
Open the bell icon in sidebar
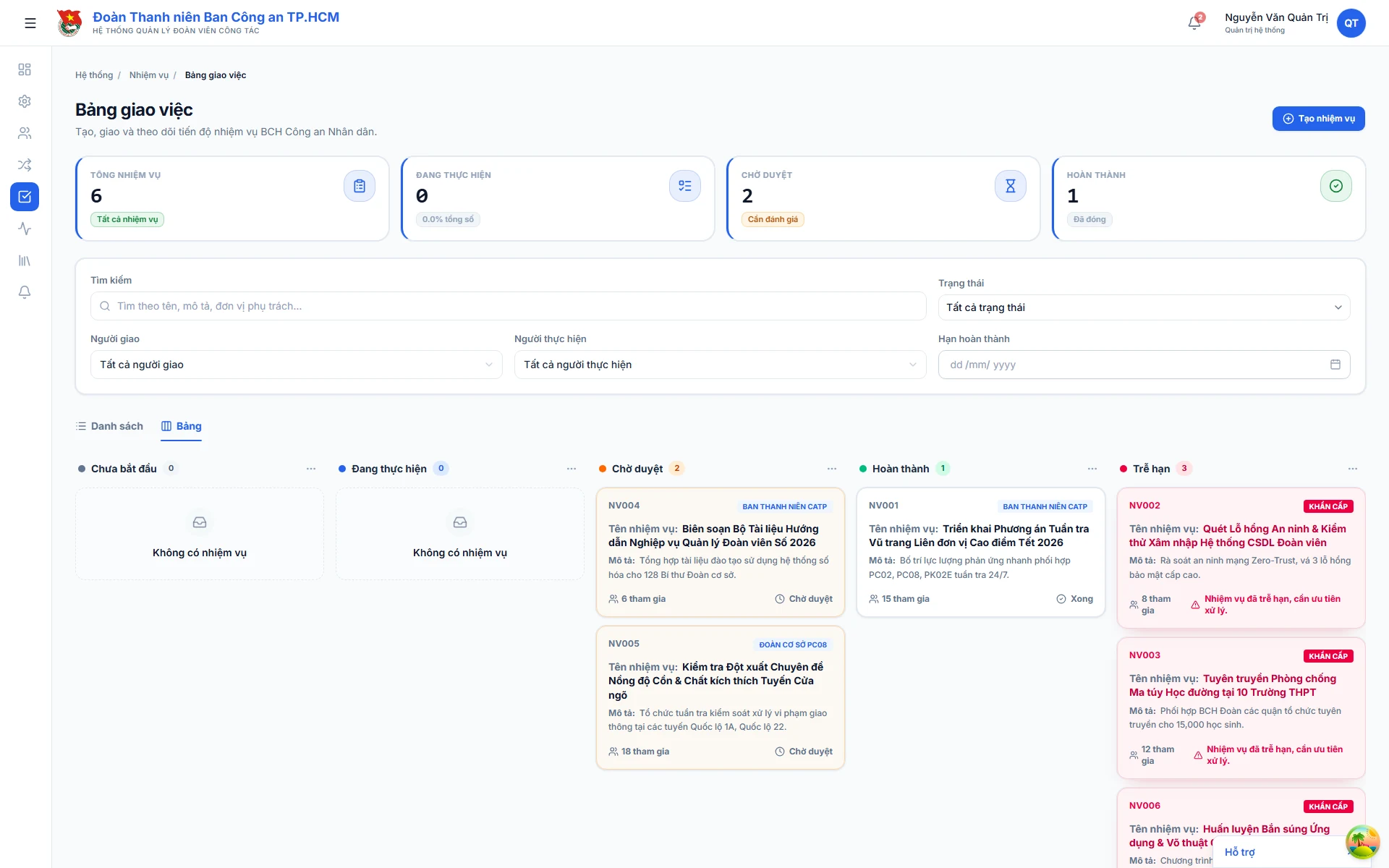click(25, 292)
